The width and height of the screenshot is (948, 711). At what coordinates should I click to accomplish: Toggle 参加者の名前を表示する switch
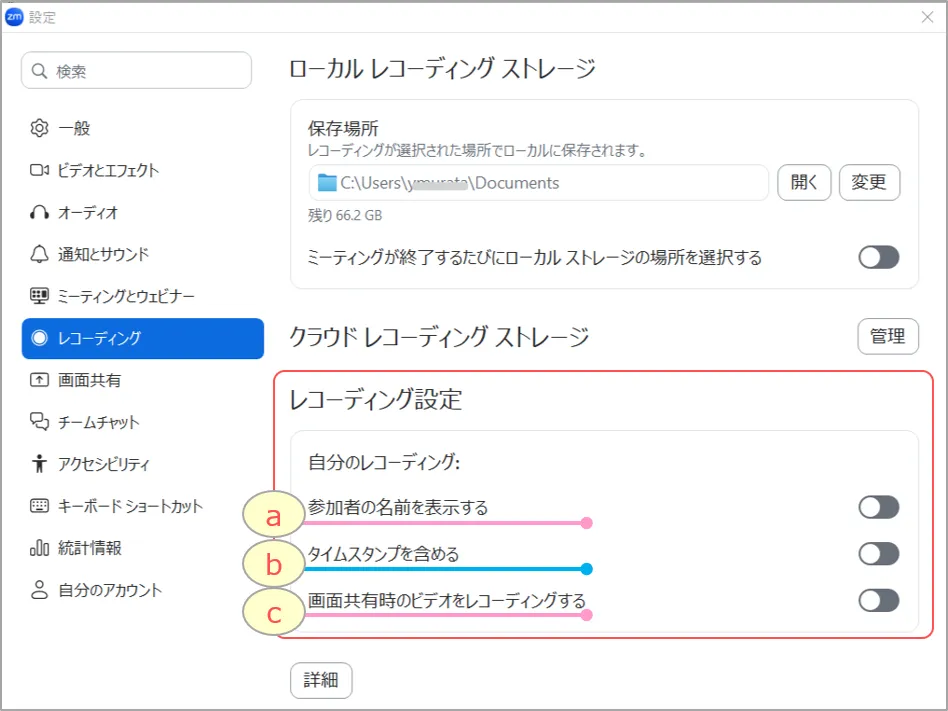tap(878, 507)
